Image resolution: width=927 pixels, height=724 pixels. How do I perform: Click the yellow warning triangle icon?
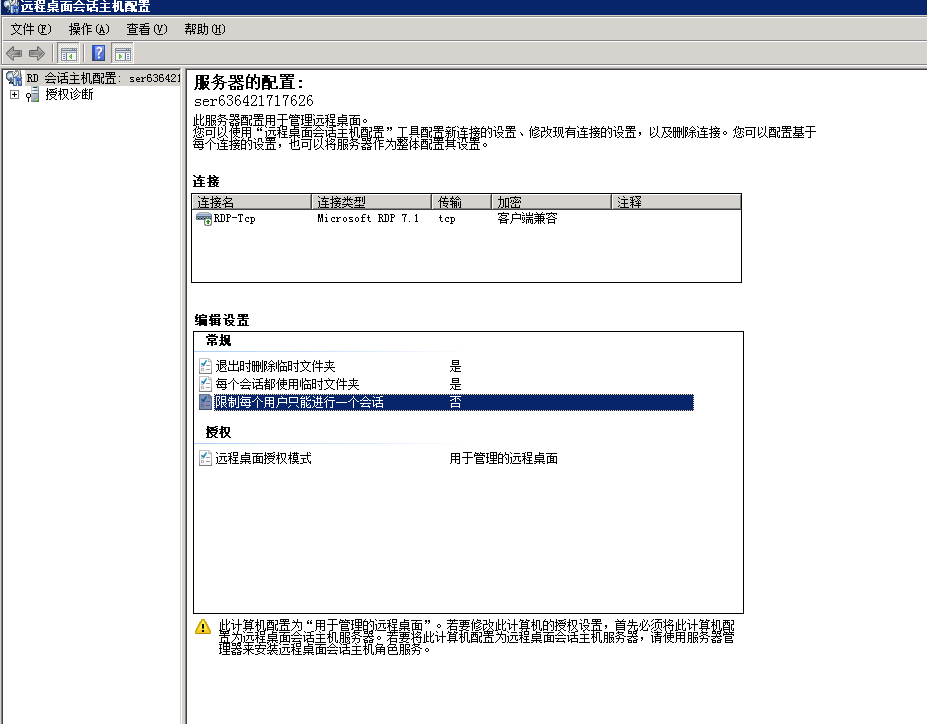point(203,627)
